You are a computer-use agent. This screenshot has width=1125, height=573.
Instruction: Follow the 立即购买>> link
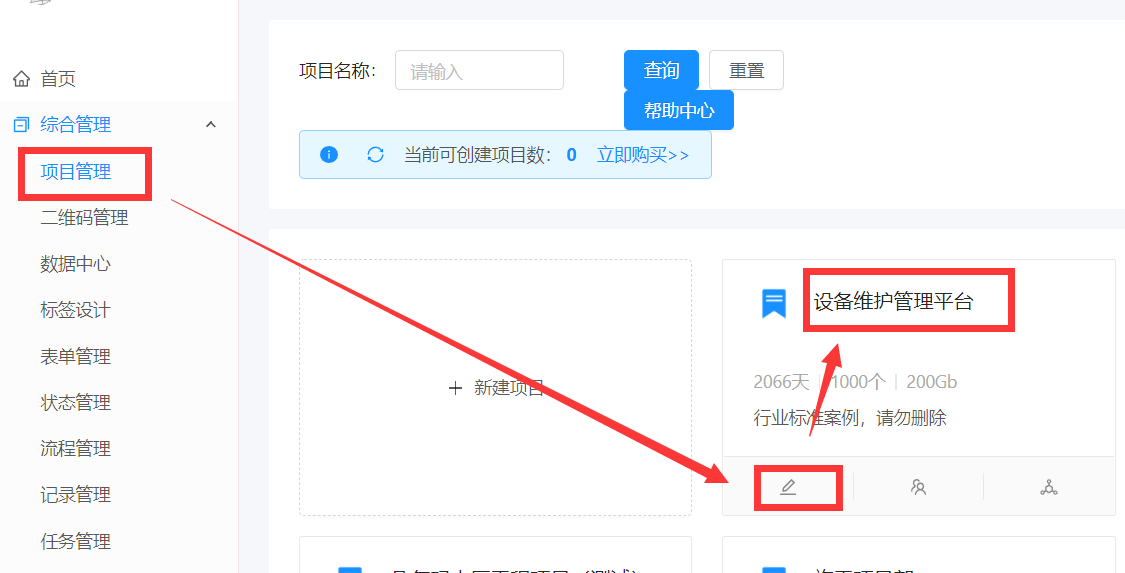(x=643, y=155)
